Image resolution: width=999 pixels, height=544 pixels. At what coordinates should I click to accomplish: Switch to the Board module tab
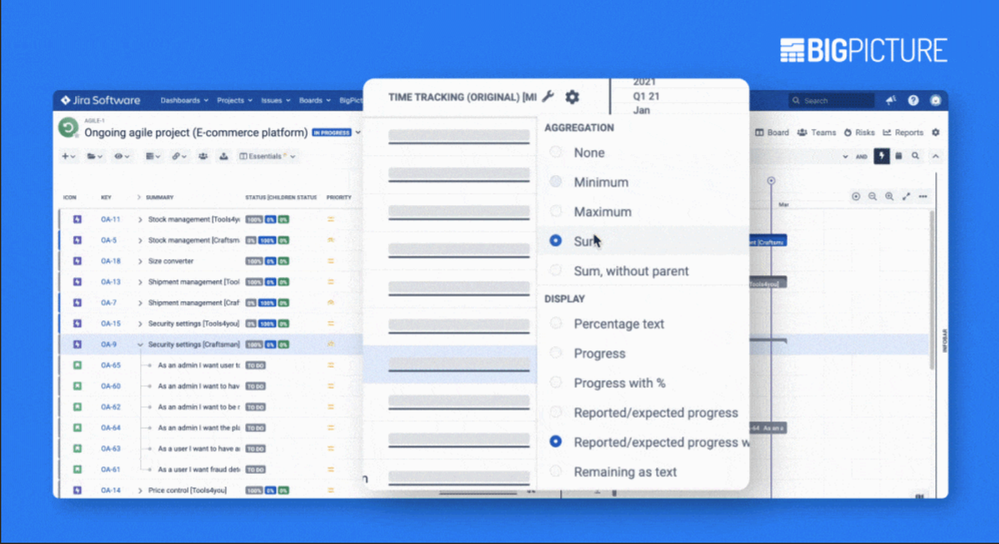point(772,132)
